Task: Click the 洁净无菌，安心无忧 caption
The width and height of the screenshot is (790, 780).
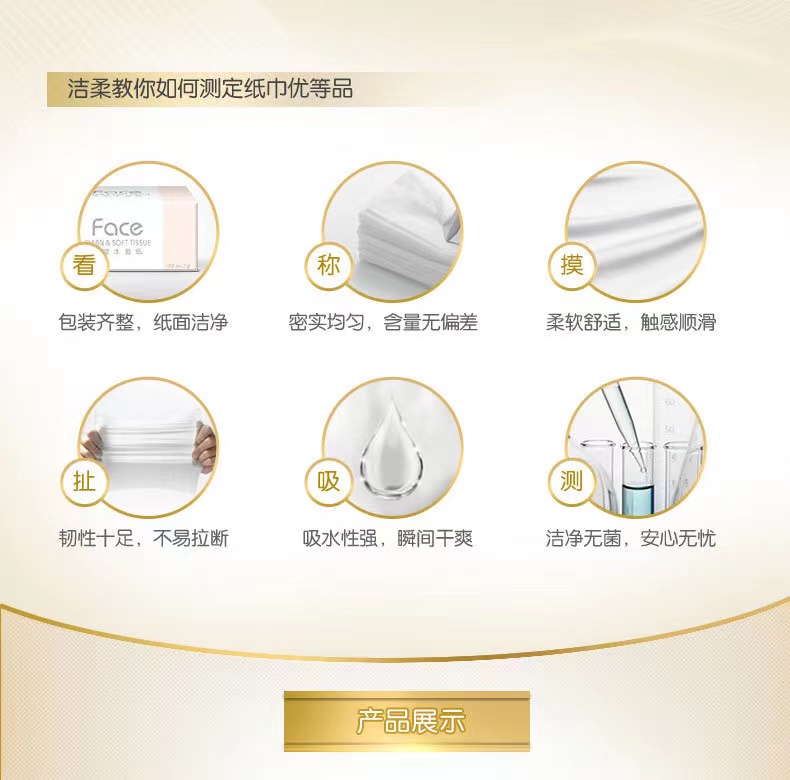Action: click(x=631, y=538)
